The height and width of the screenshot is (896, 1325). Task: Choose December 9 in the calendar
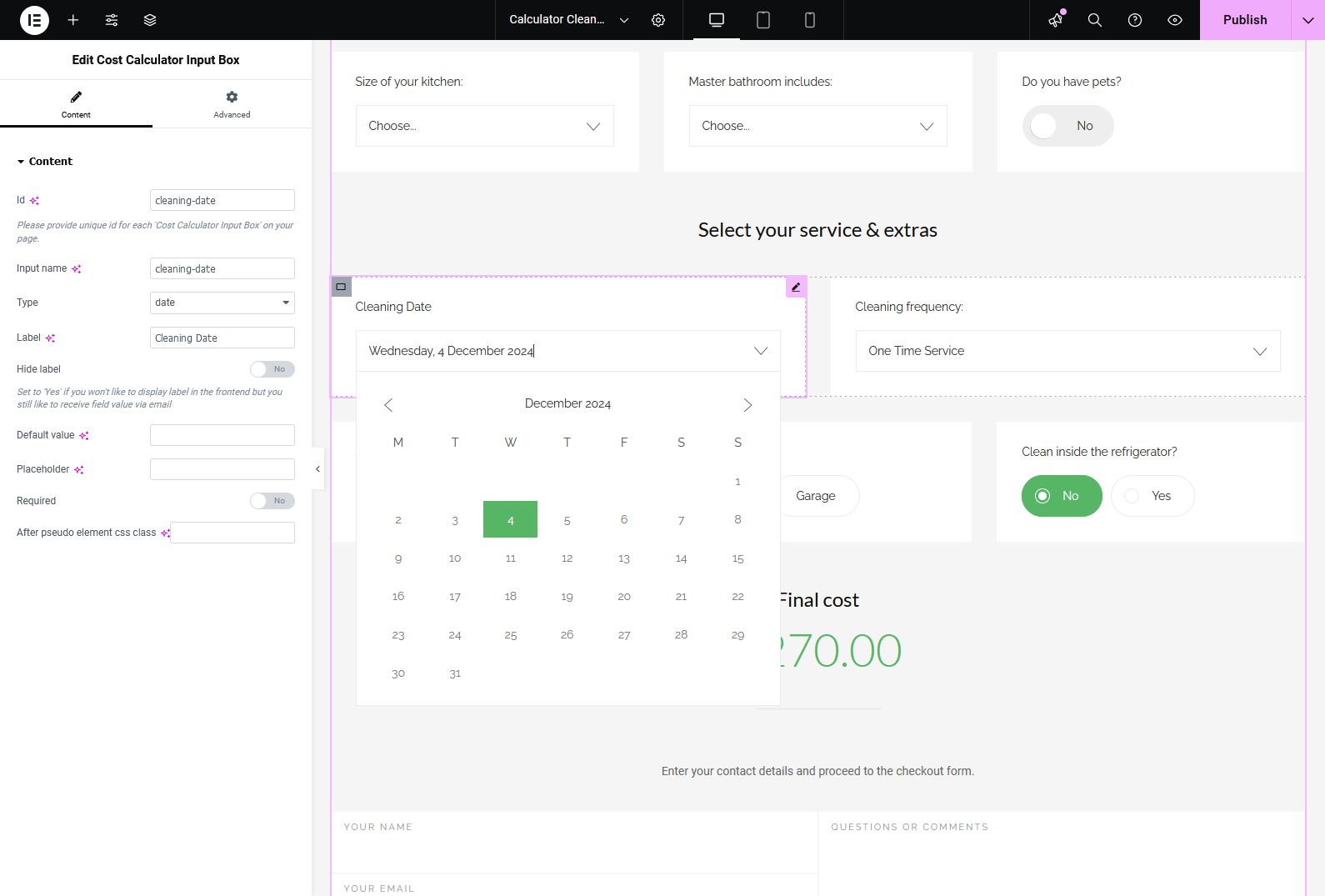coord(397,558)
